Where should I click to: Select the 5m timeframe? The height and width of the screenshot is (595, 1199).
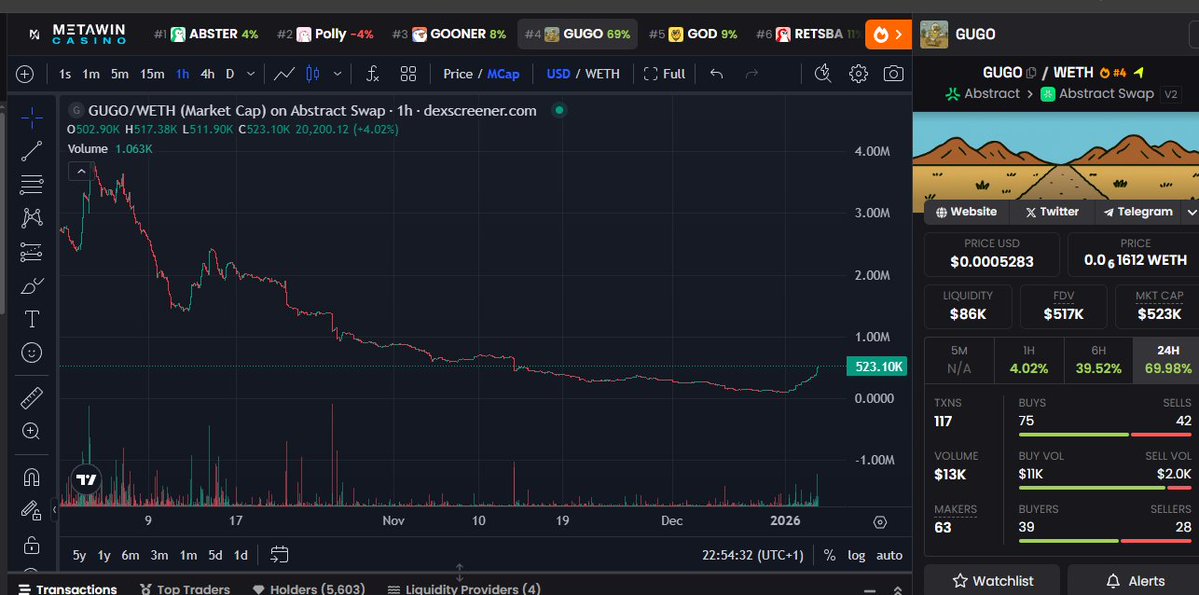pos(119,74)
